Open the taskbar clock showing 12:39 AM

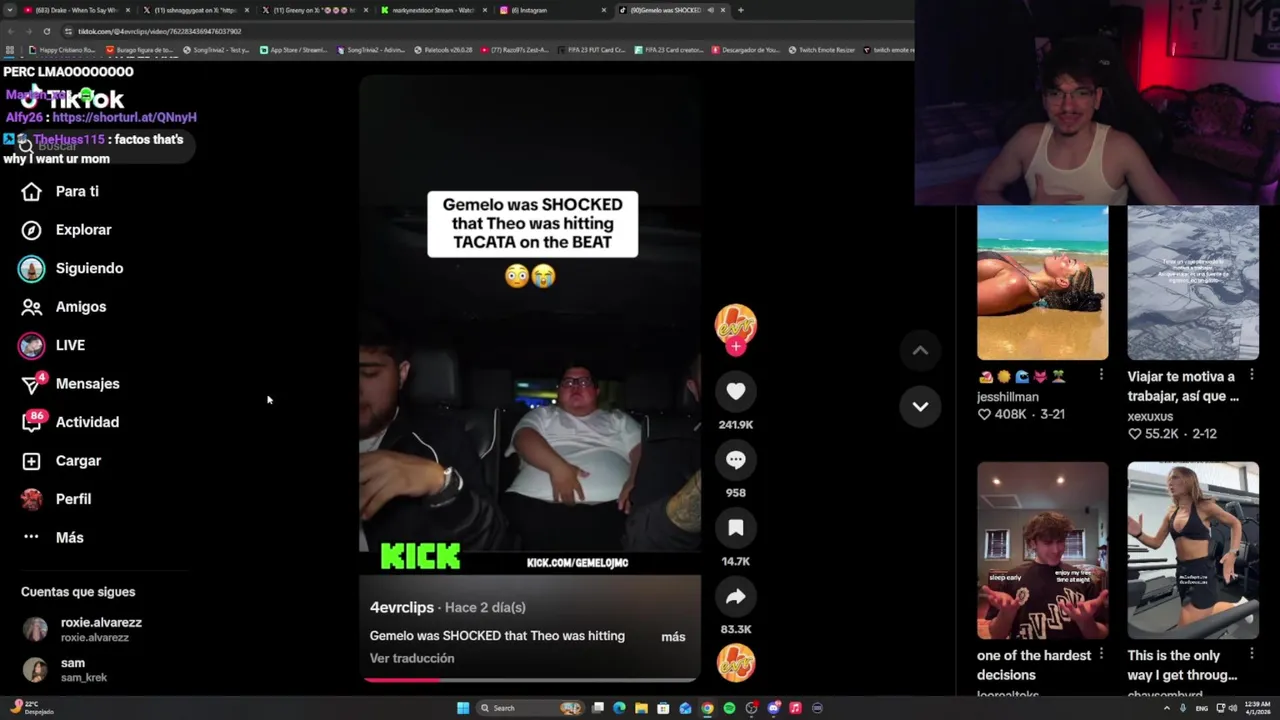coord(1256,708)
